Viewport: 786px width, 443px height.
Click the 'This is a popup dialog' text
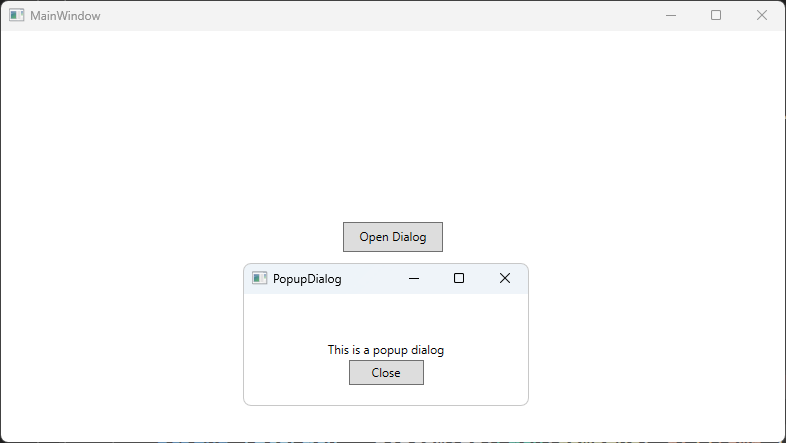coord(386,350)
